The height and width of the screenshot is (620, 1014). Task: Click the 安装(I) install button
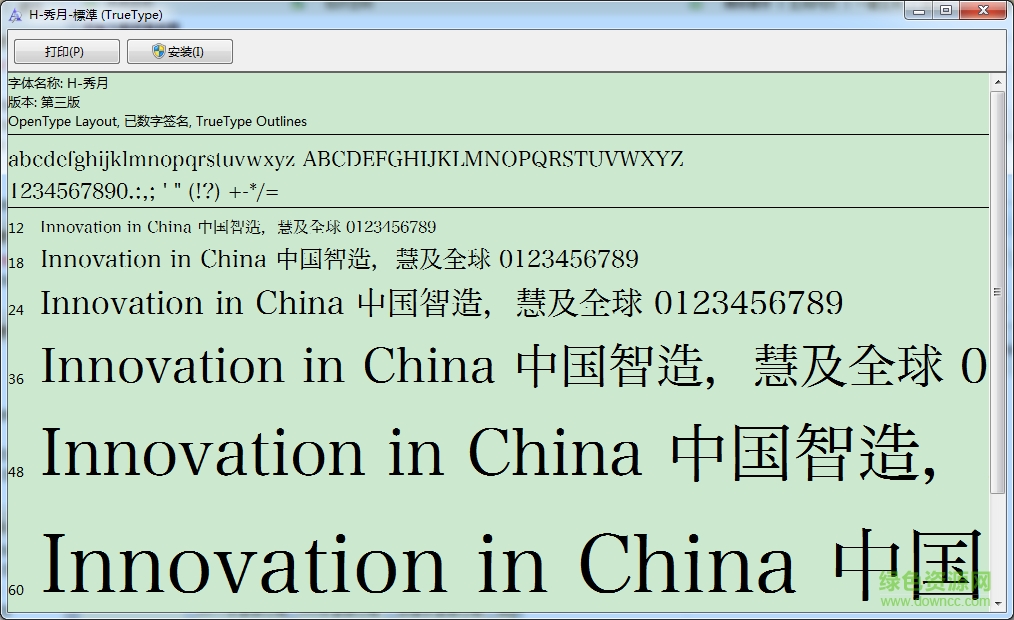pos(180,50)
